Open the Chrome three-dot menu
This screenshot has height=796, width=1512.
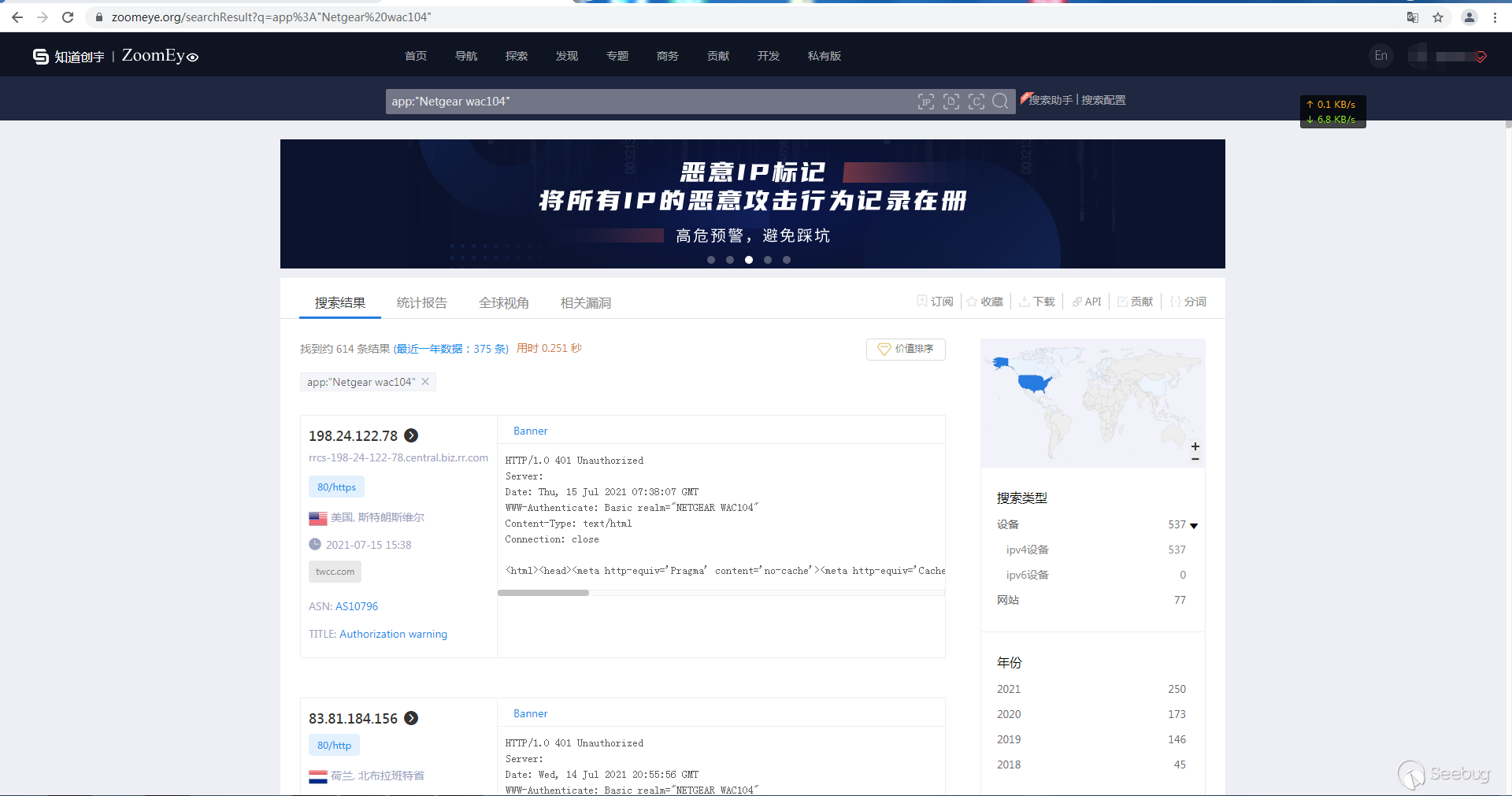[1495, 17]
